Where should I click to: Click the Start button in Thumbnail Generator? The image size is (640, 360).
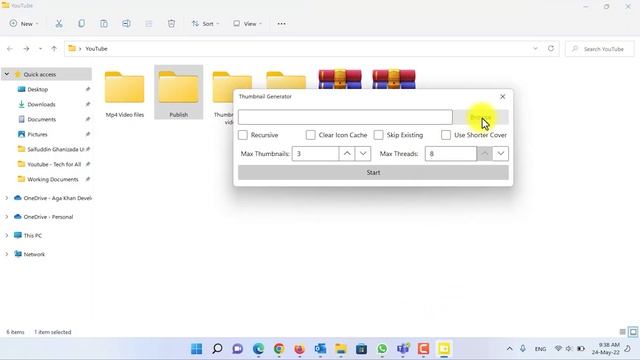[x=373, y=172]
